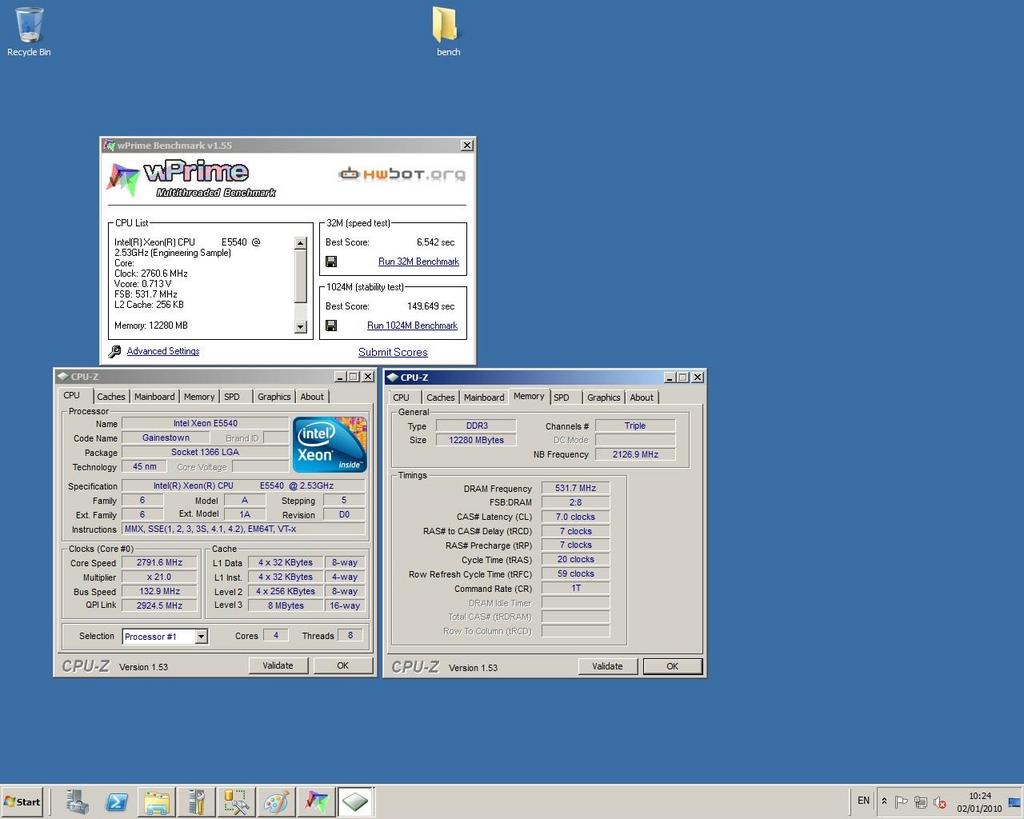Click the Snipping Tool taskbar button
Image resolution: width=1024 pixels, height=819 pixels.
point(236,801)
